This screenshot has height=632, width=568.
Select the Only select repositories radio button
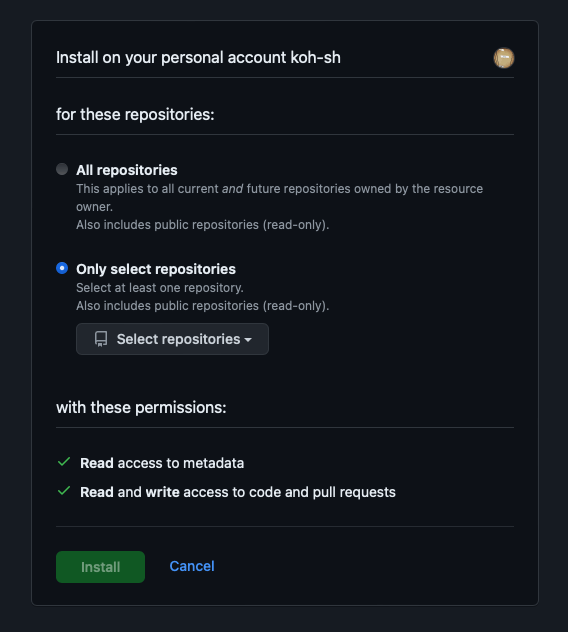point(62,268)
